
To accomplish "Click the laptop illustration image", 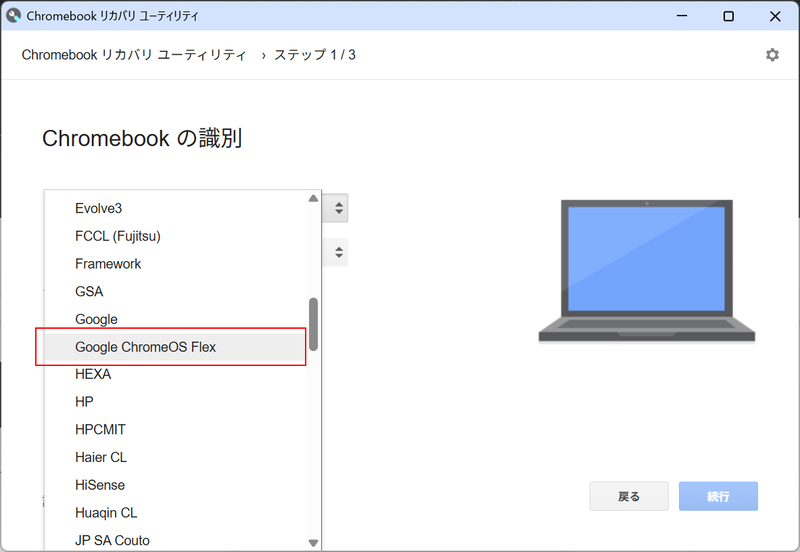I will tap(646, 271).
